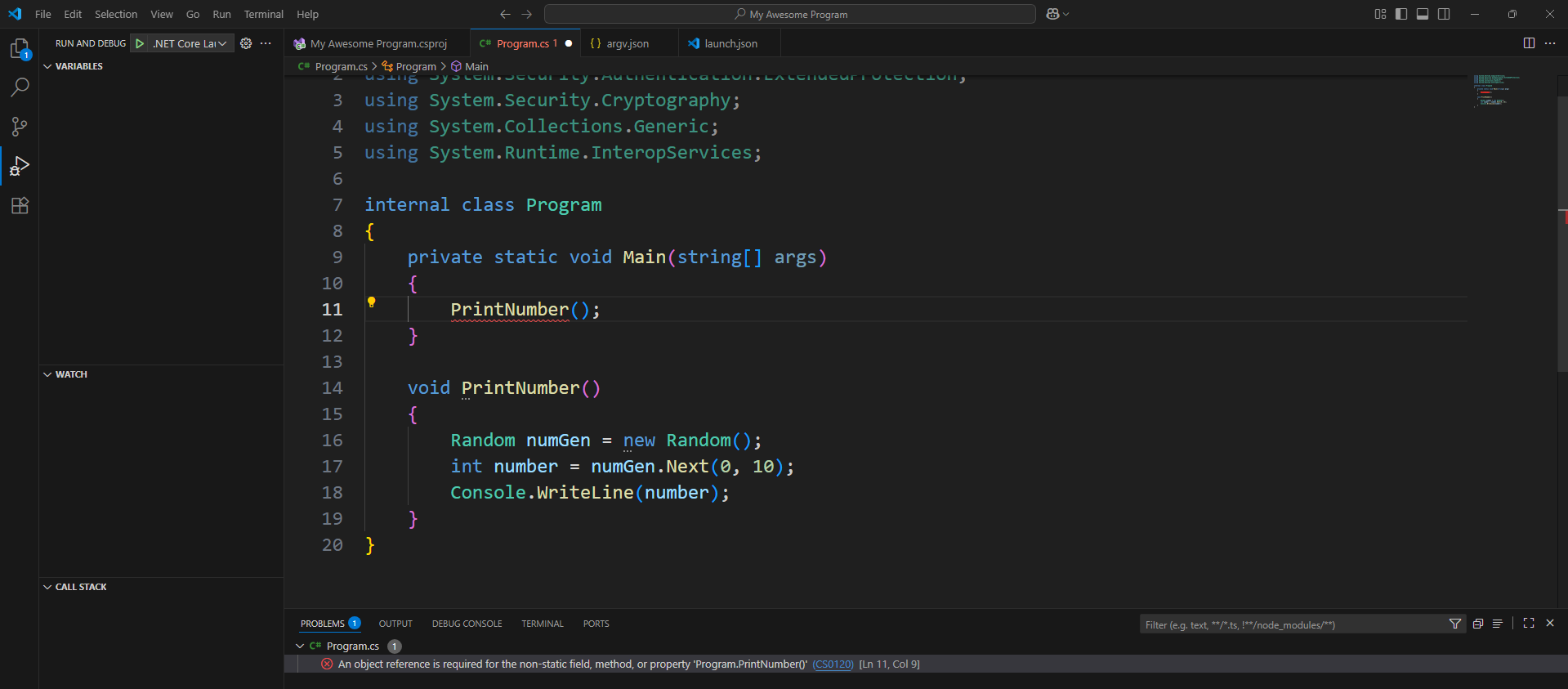Maximize the panel size
This screenshot has height=689, width=1568.
click(1529, 623)
